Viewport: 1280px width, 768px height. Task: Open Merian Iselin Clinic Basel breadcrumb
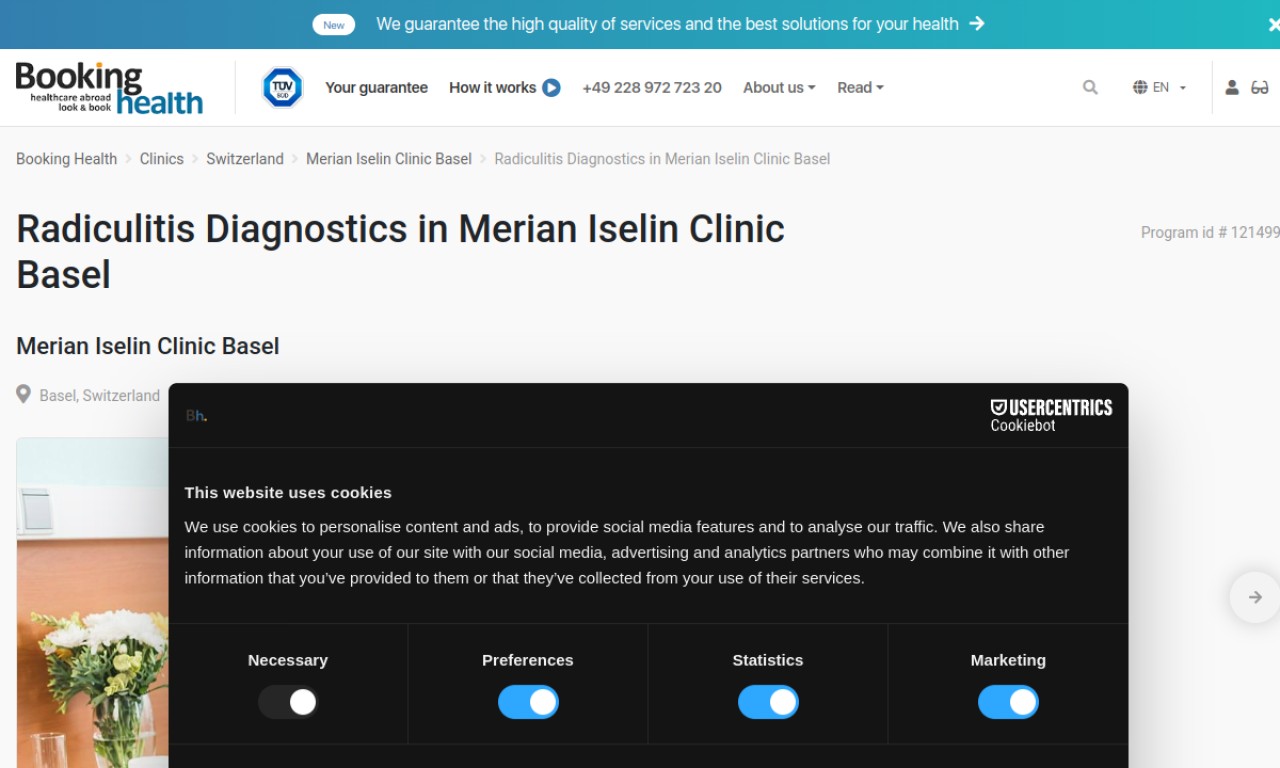pyautogui.click(x=389, y=159)
